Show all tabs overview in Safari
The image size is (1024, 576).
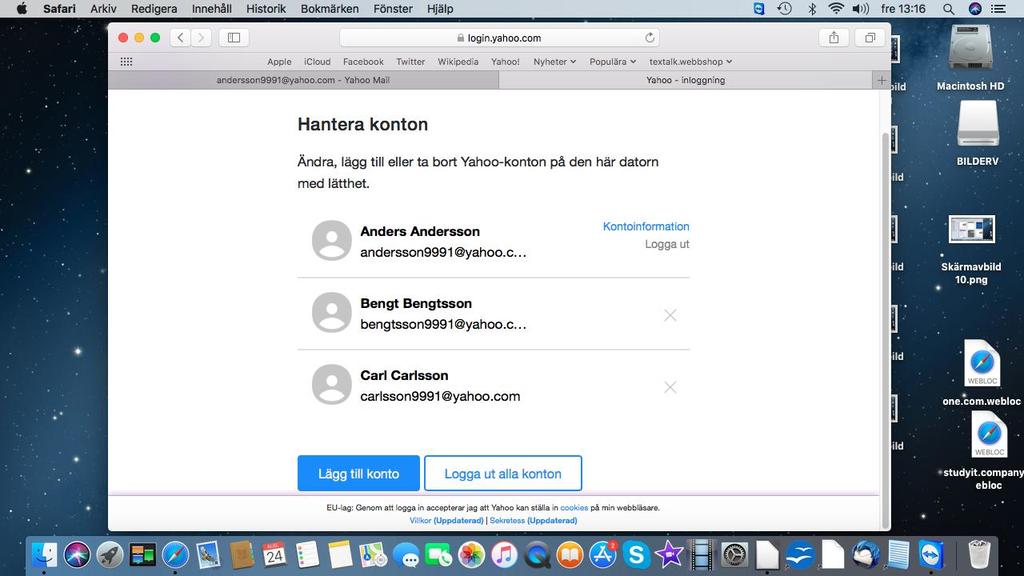870,38
